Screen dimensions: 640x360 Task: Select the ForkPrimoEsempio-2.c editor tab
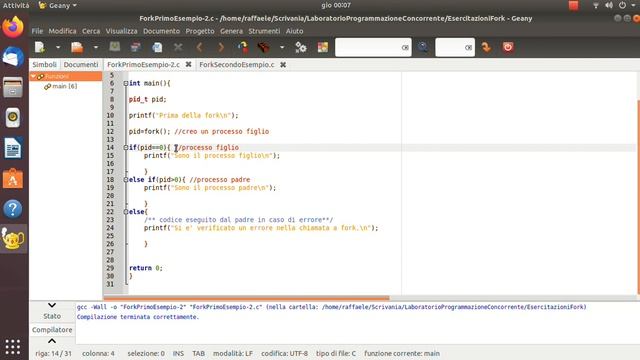click(x=143, y=64)
